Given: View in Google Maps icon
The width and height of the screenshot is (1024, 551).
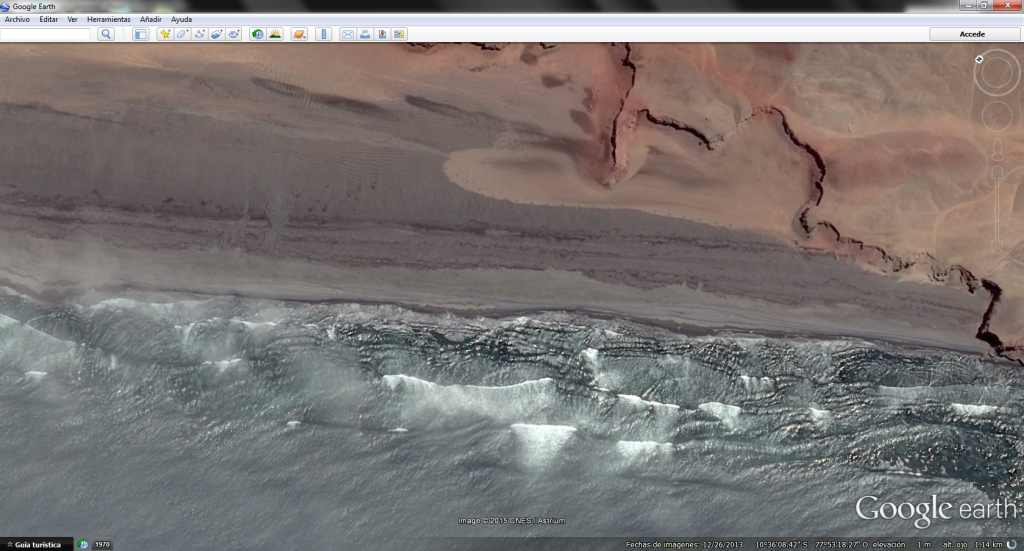Looking at the screenshot, I should click(x=399, y=34).
